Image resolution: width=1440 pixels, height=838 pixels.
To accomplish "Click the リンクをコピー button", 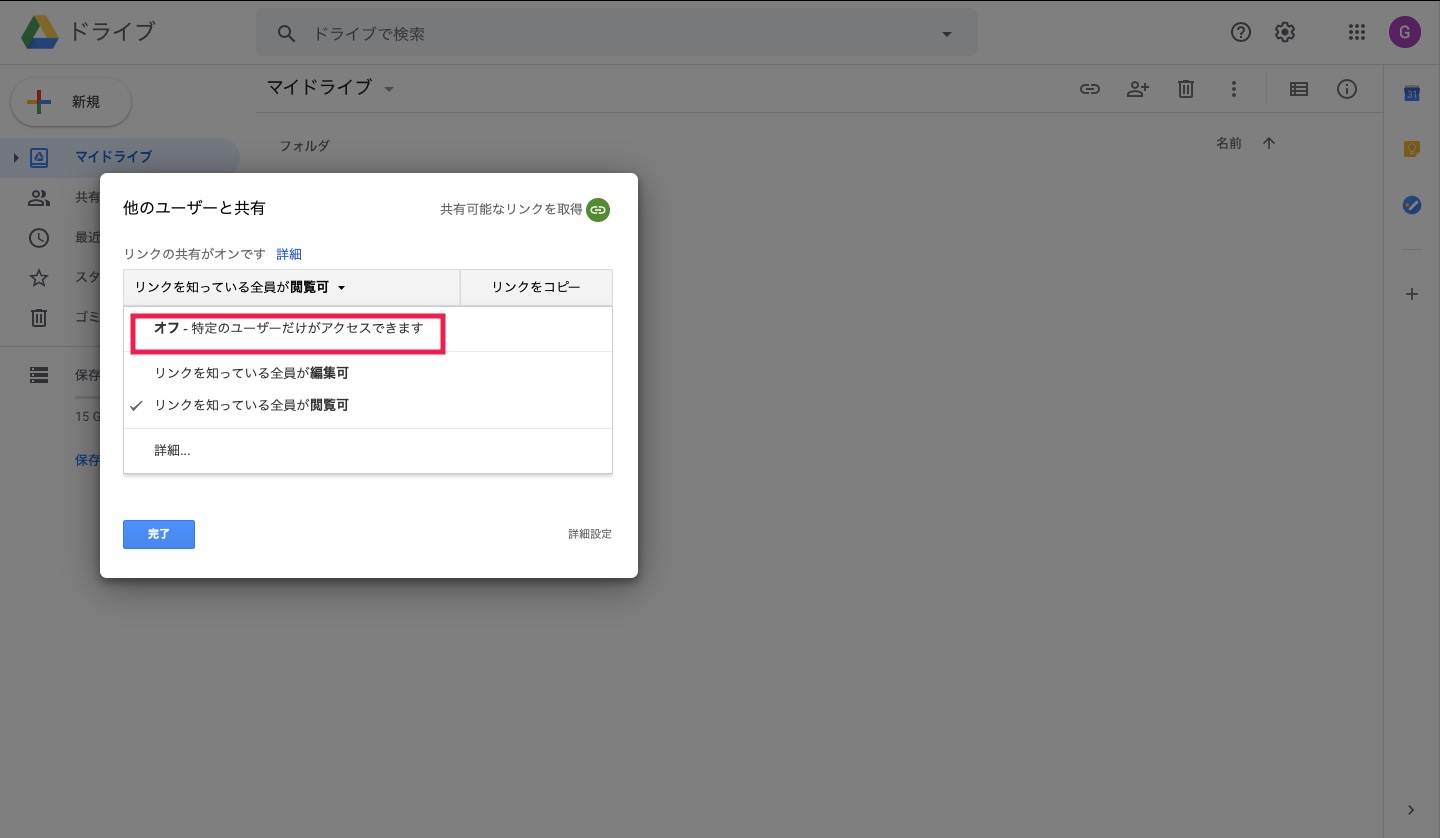I will point(536,287).
